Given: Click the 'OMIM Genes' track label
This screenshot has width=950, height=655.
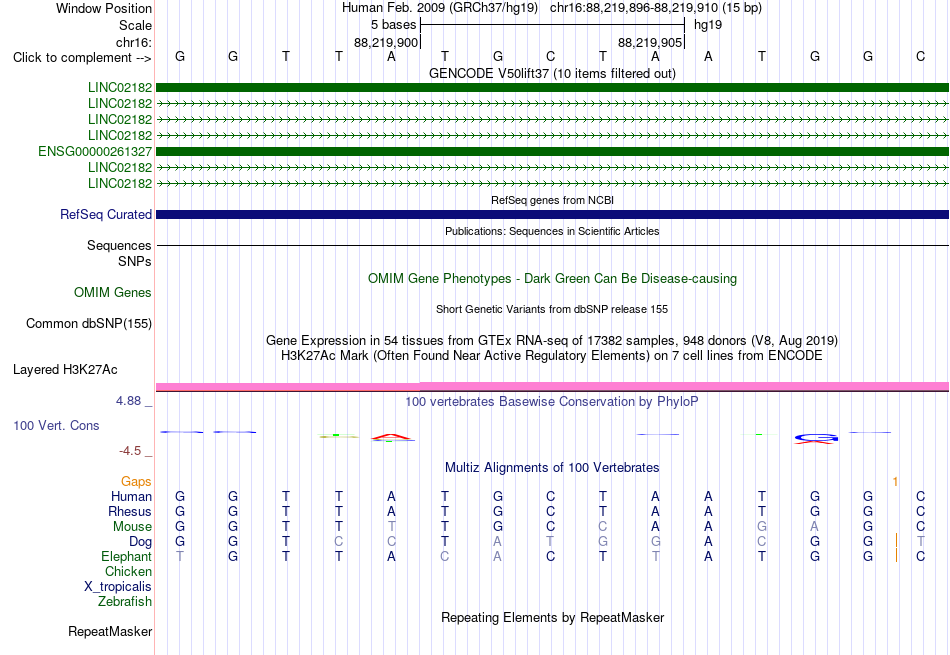Looking at the screenshot, I should pos(112,293).
